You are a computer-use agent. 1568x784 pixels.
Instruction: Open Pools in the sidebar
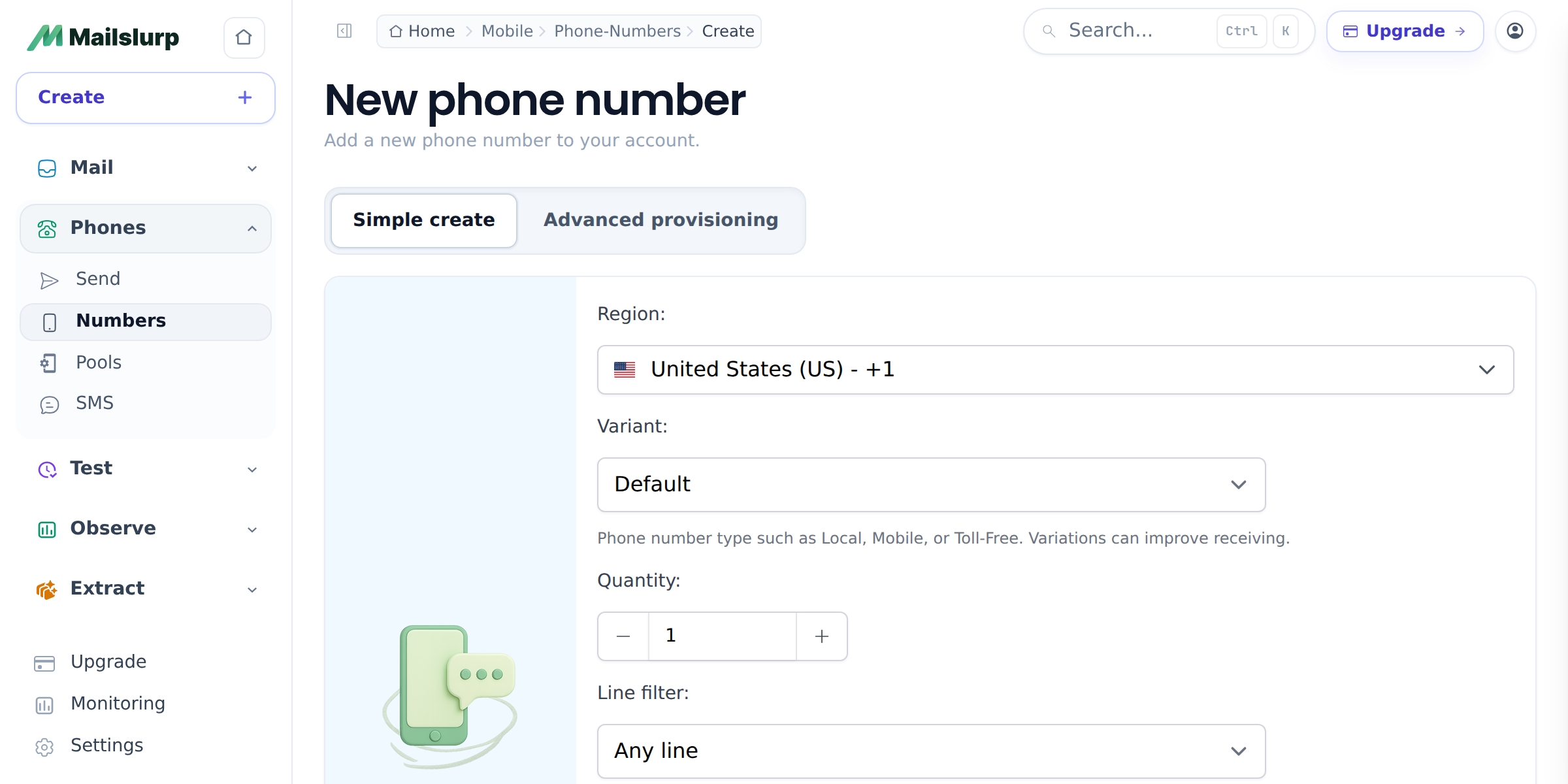pyautogui.click(x=99, y=363)
